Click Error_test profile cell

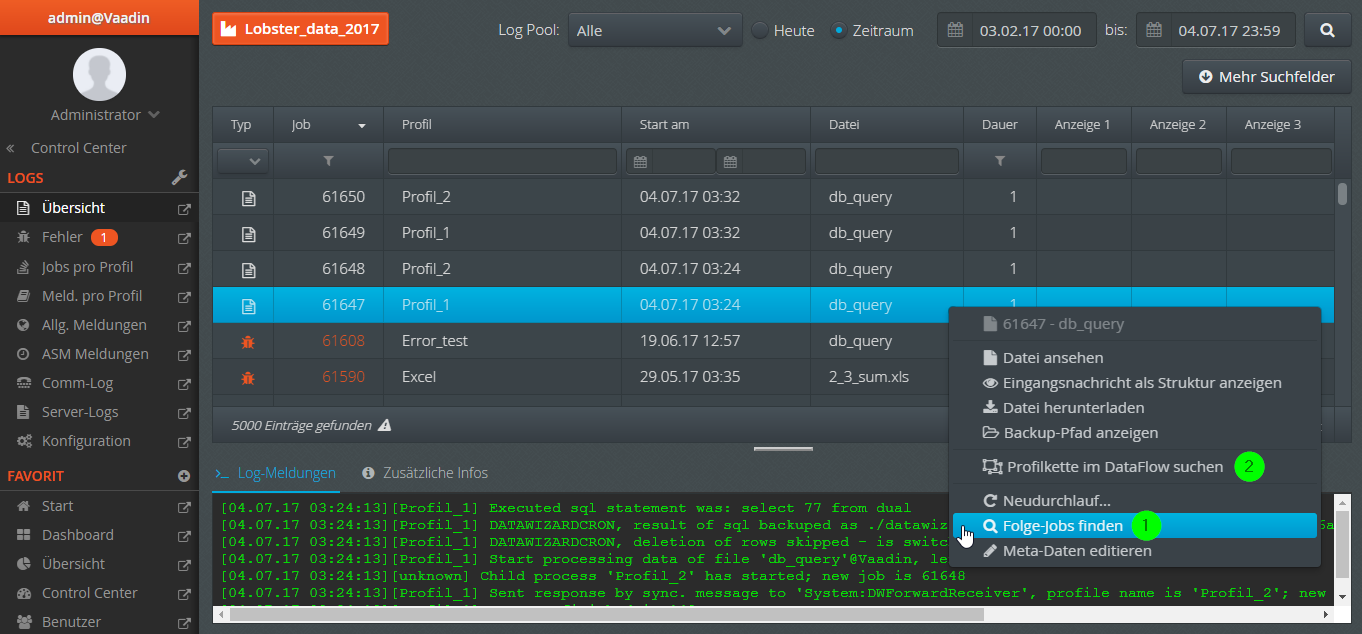pos(435,341)
